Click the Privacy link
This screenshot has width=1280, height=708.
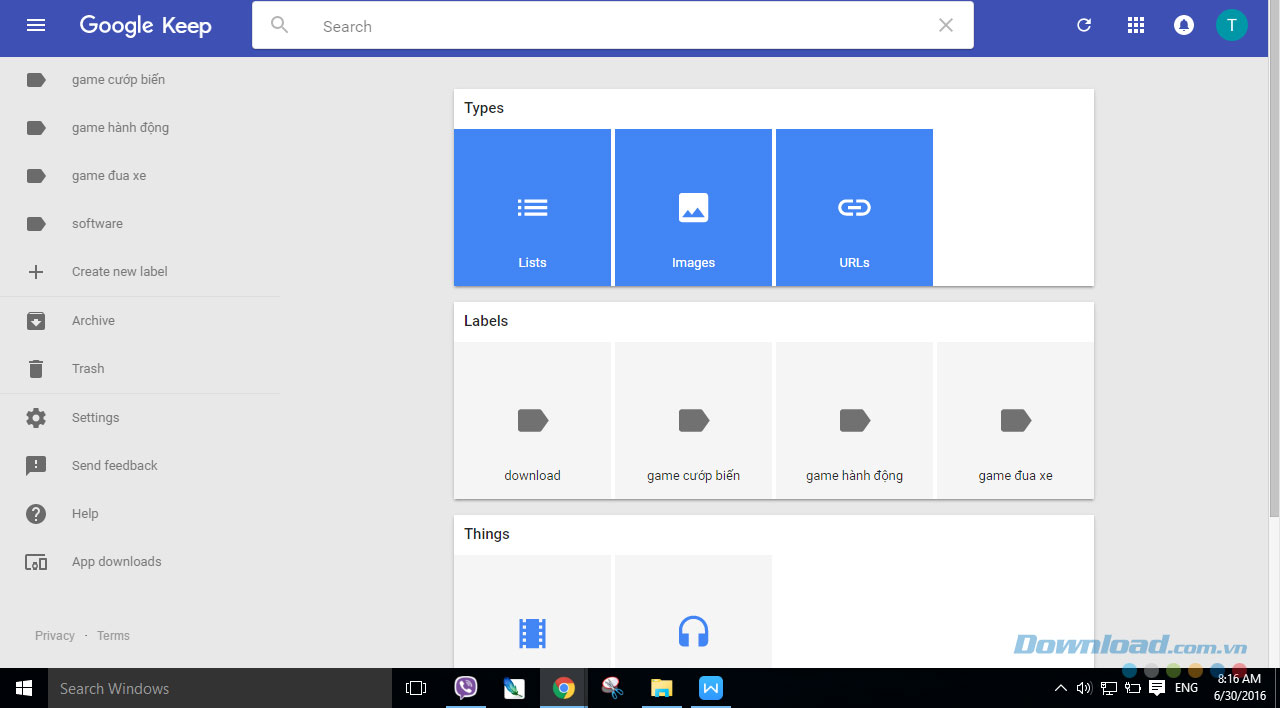[55, 636]
